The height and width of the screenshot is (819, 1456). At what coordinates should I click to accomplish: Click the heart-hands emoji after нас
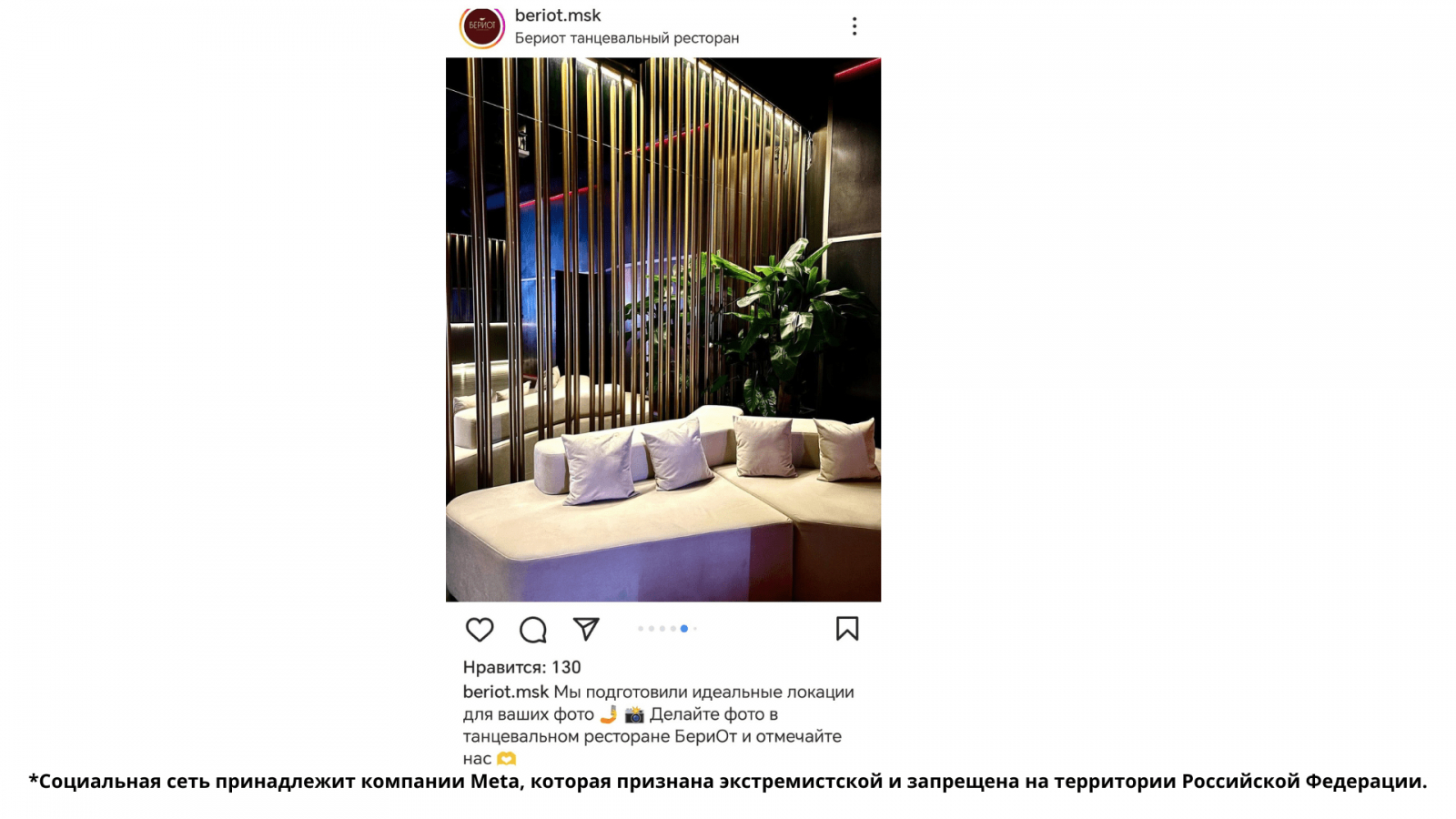(x=507, y=758)
